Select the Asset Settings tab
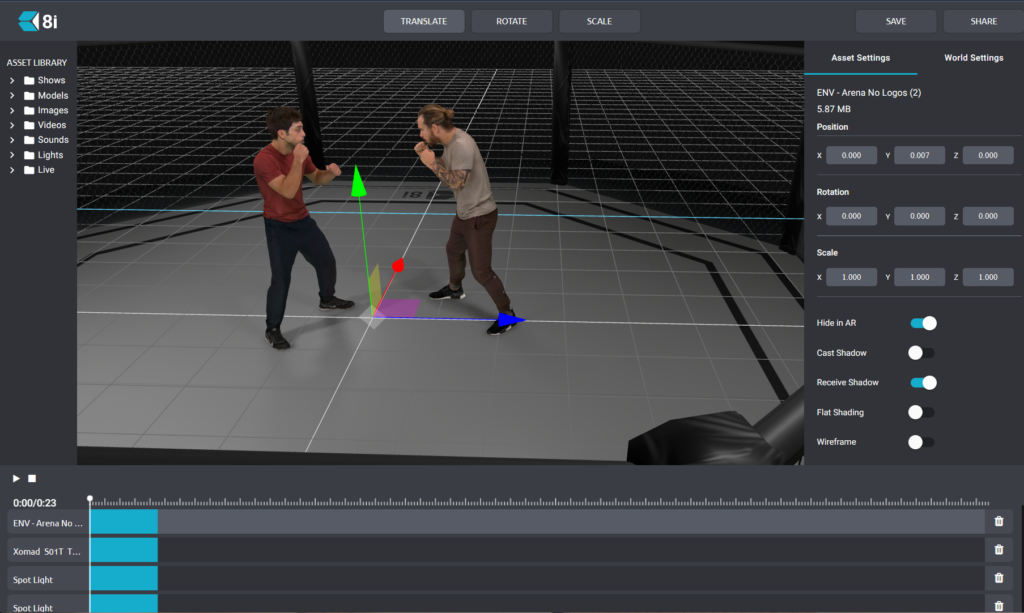 click(x=860, y=58)
